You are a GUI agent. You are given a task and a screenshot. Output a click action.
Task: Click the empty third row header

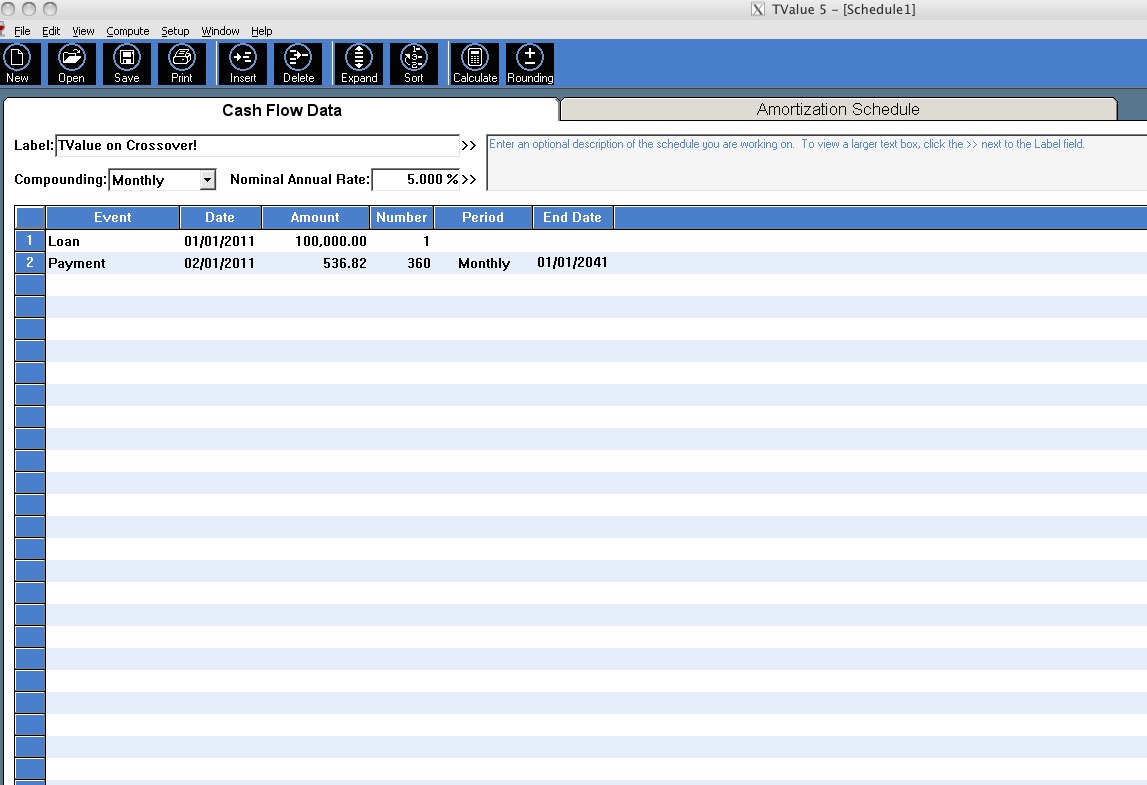(x=30, y=285)
